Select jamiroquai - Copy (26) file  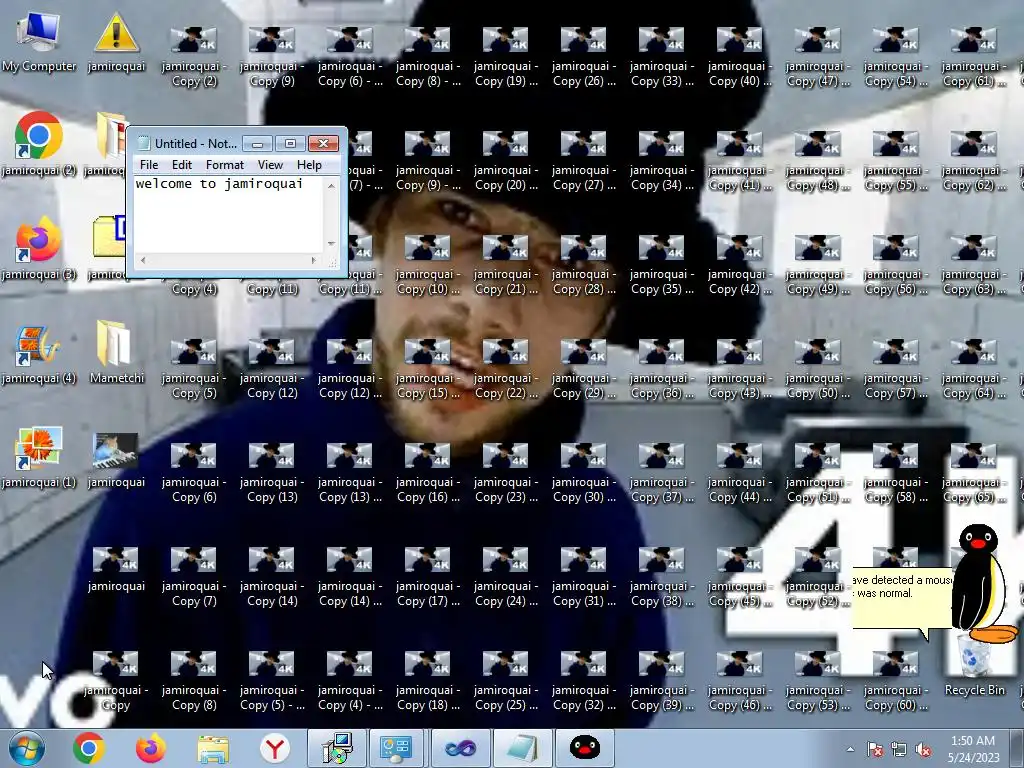584,57
